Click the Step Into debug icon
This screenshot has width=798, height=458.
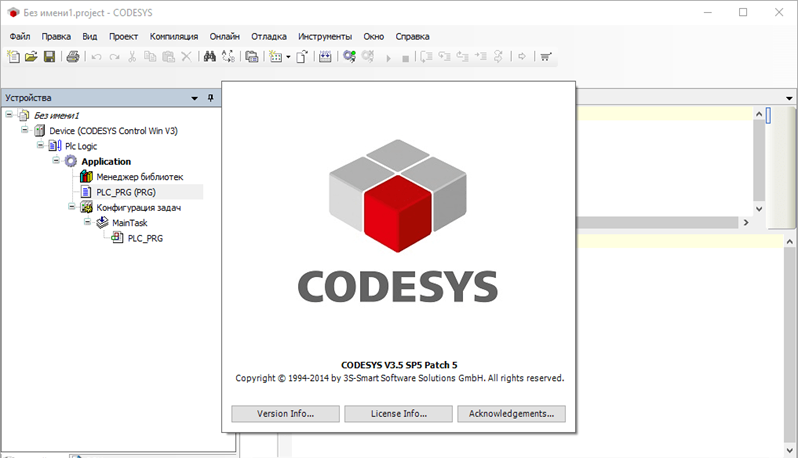(444, 56)
